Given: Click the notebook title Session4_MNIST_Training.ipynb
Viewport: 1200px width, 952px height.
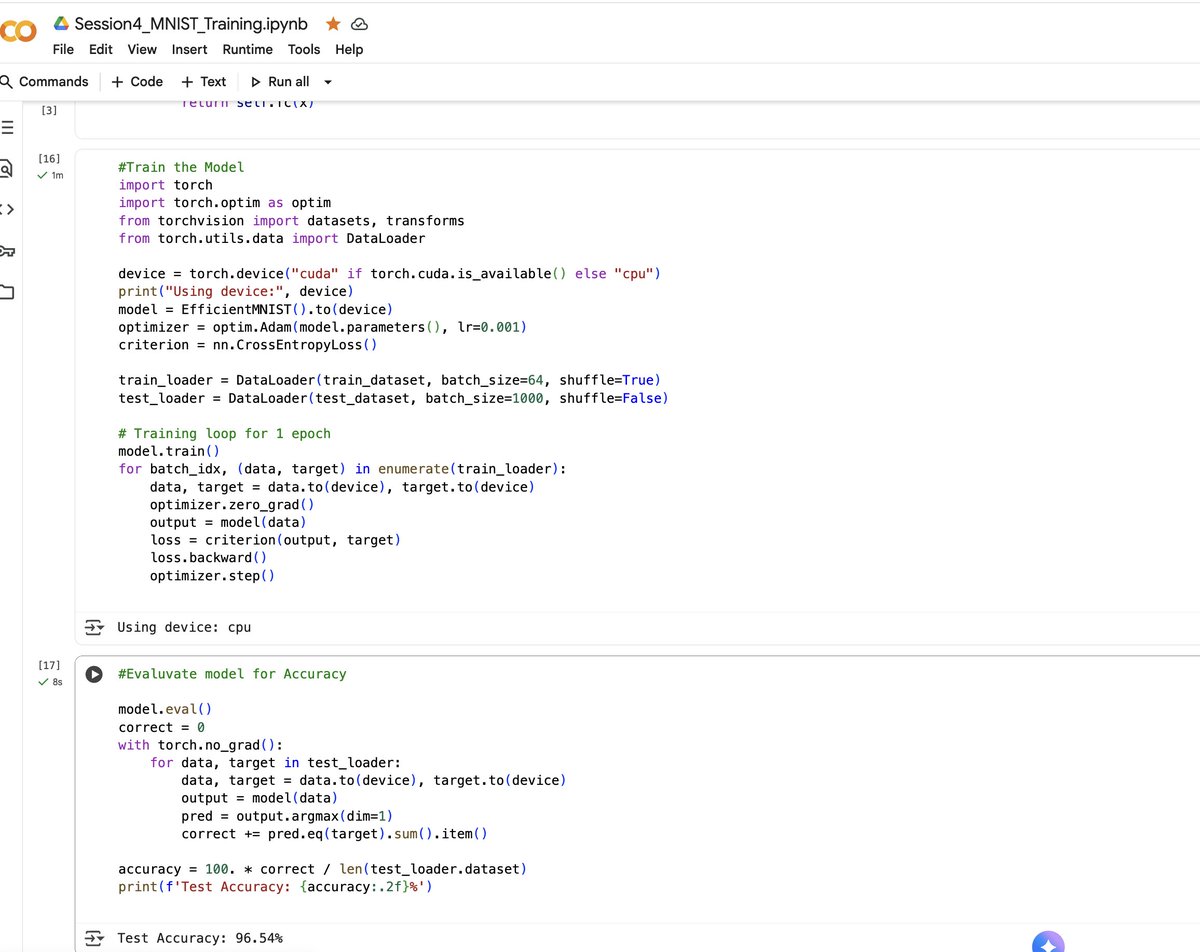Looking at the screenshot, I should click(191, 23).
